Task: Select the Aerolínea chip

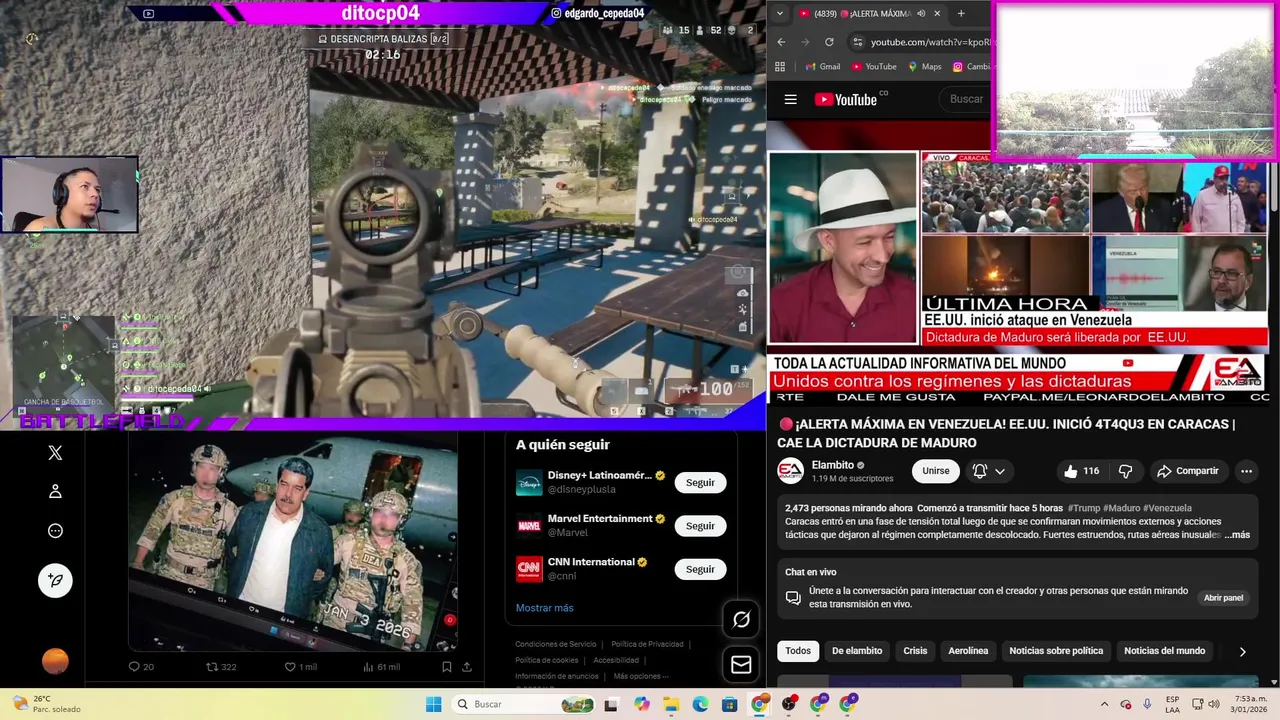Action: [968, 651]
